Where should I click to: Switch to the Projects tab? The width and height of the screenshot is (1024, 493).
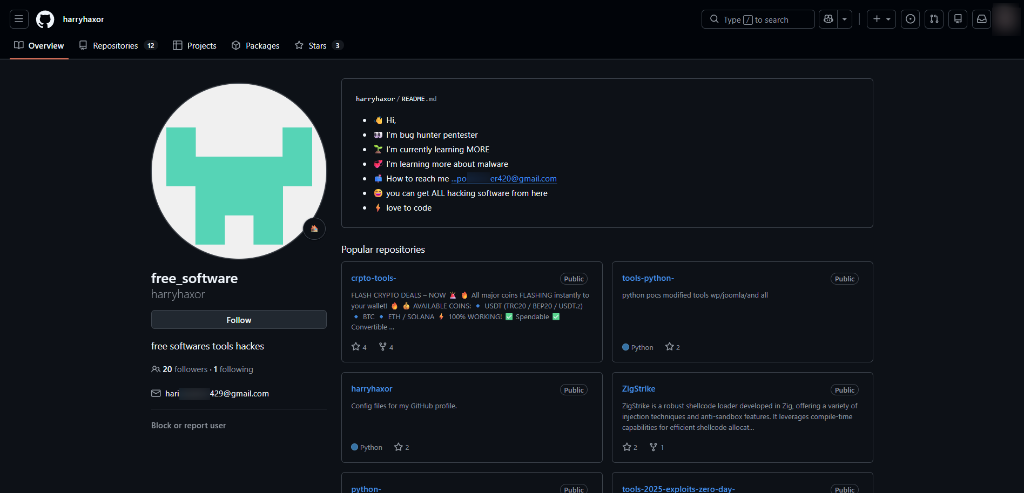pos(195,46)
